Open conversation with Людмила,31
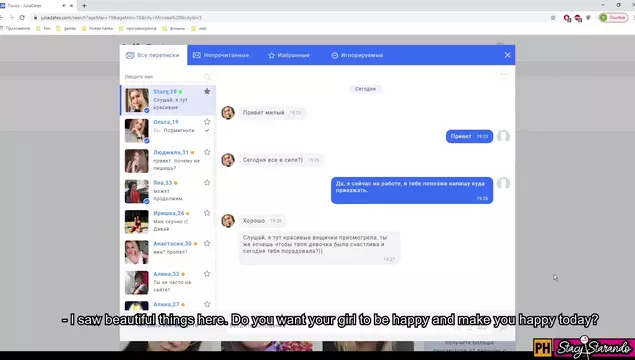The image size is (635, 360). click(168, 161)
